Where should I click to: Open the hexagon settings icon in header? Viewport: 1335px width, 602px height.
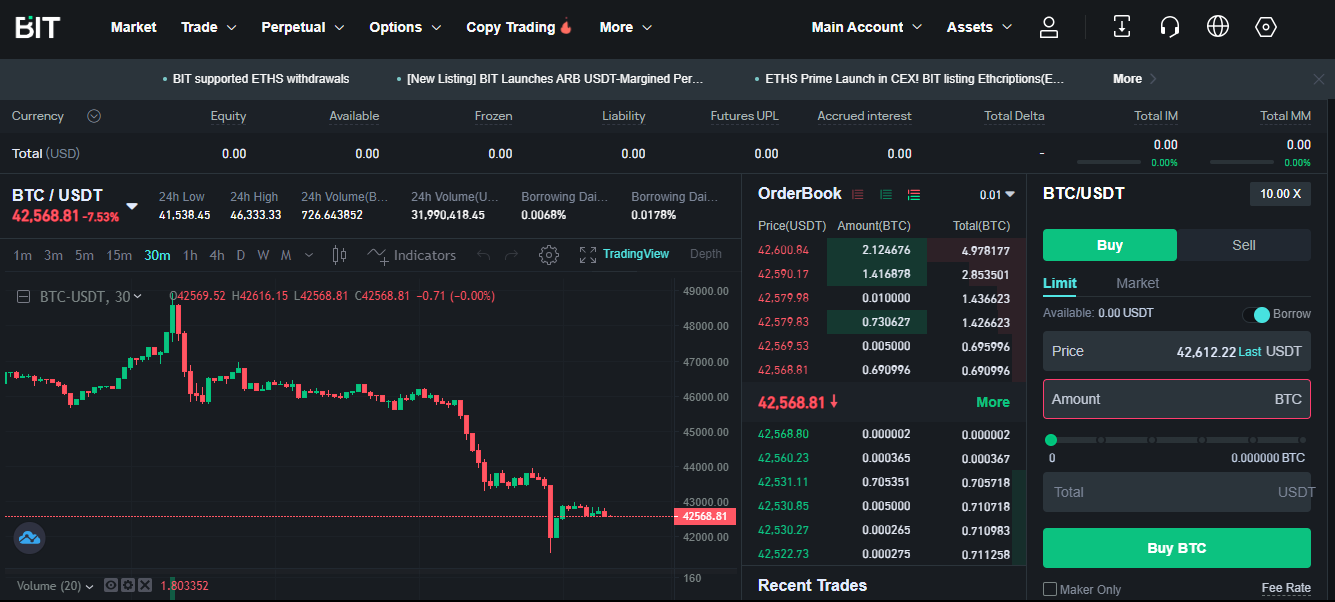pos(1266,27)
